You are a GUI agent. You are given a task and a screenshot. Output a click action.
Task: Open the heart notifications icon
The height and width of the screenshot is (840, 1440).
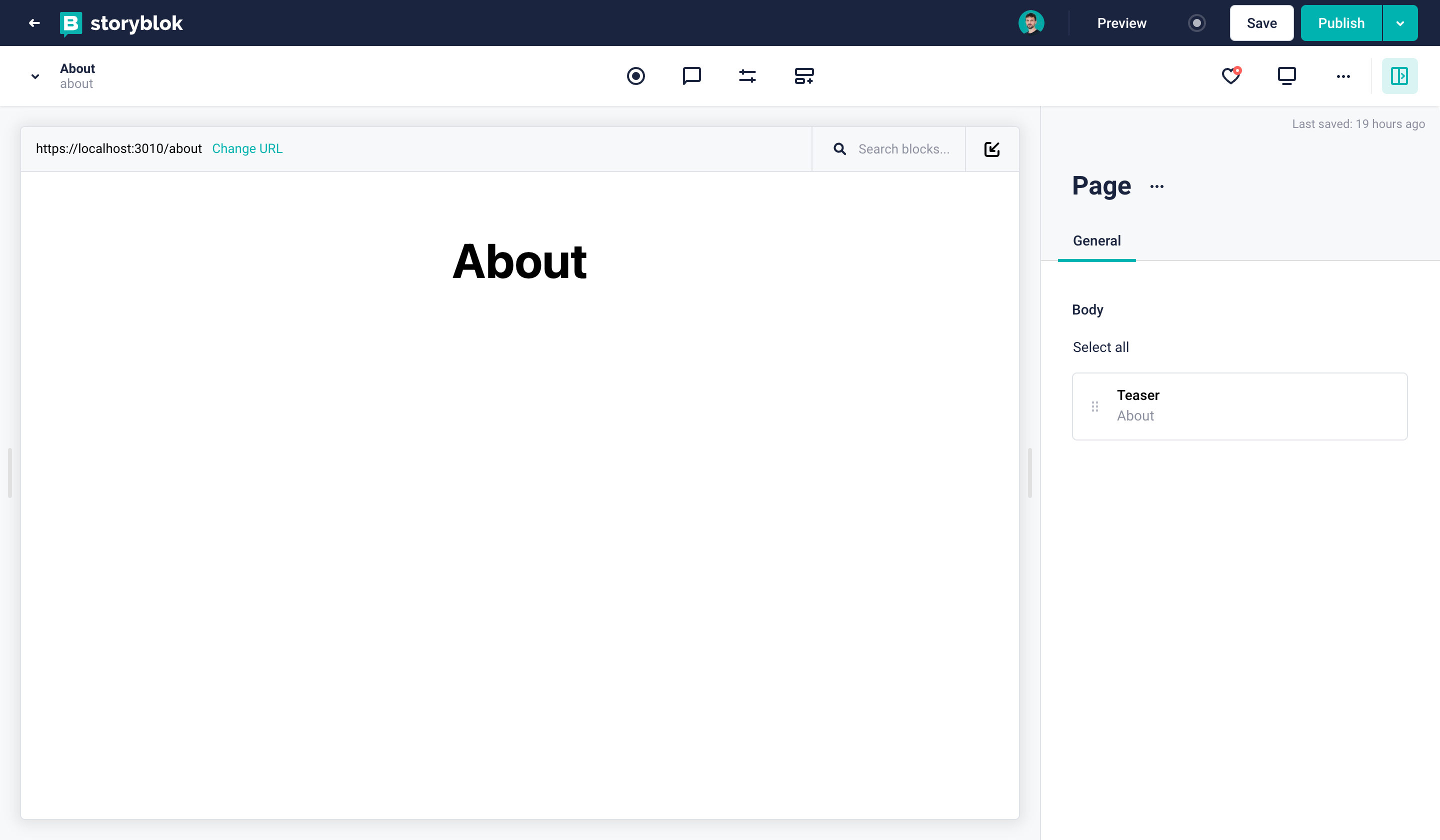(x=1231, y=76)
